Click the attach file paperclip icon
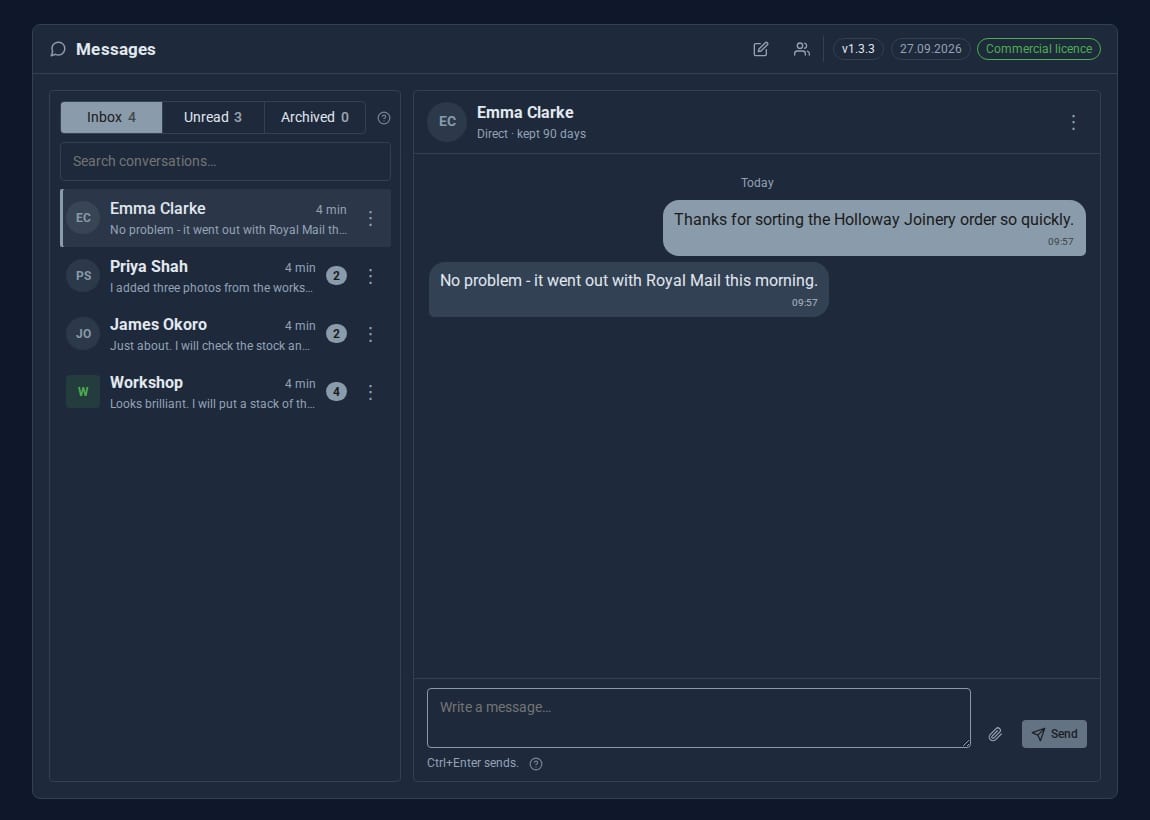Screen dimensions: 1150x820 (995, 734)
